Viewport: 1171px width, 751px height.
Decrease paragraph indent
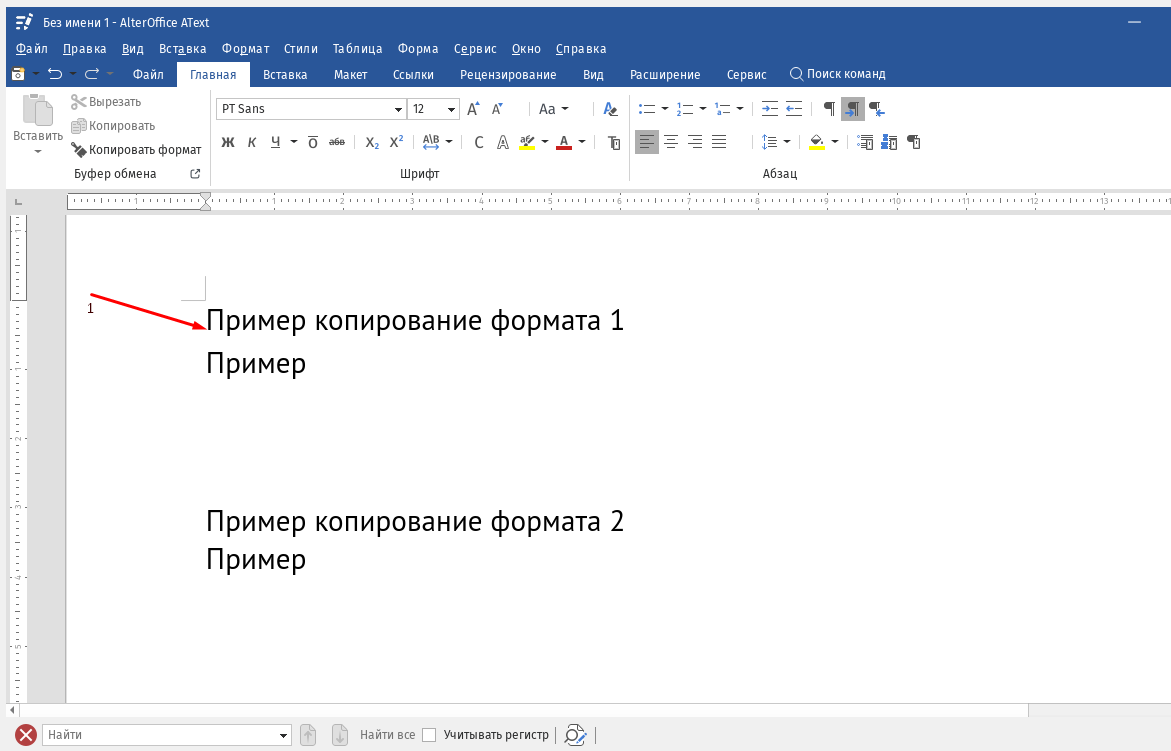(794, 109)
